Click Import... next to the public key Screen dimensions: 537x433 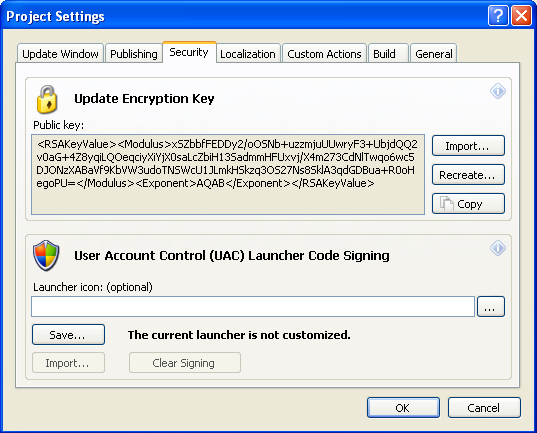tap(468, 146)
